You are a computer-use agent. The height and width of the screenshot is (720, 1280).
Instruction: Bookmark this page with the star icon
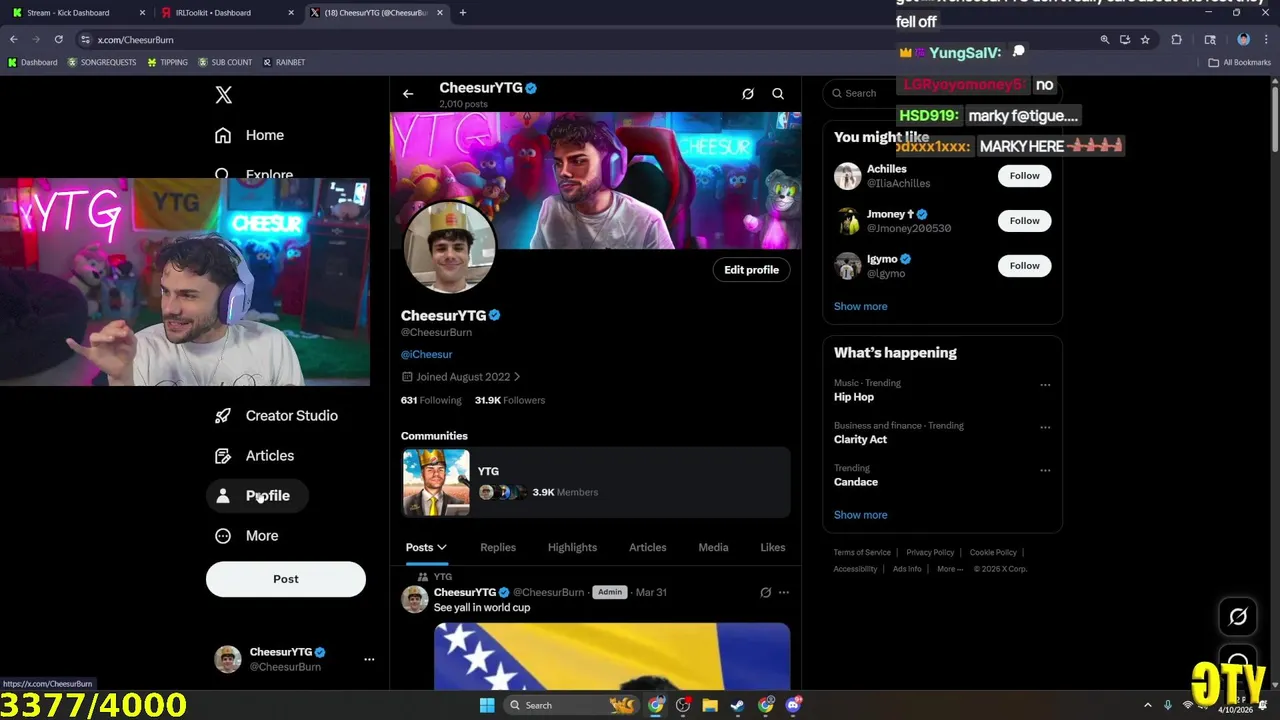click(1145, 40)
